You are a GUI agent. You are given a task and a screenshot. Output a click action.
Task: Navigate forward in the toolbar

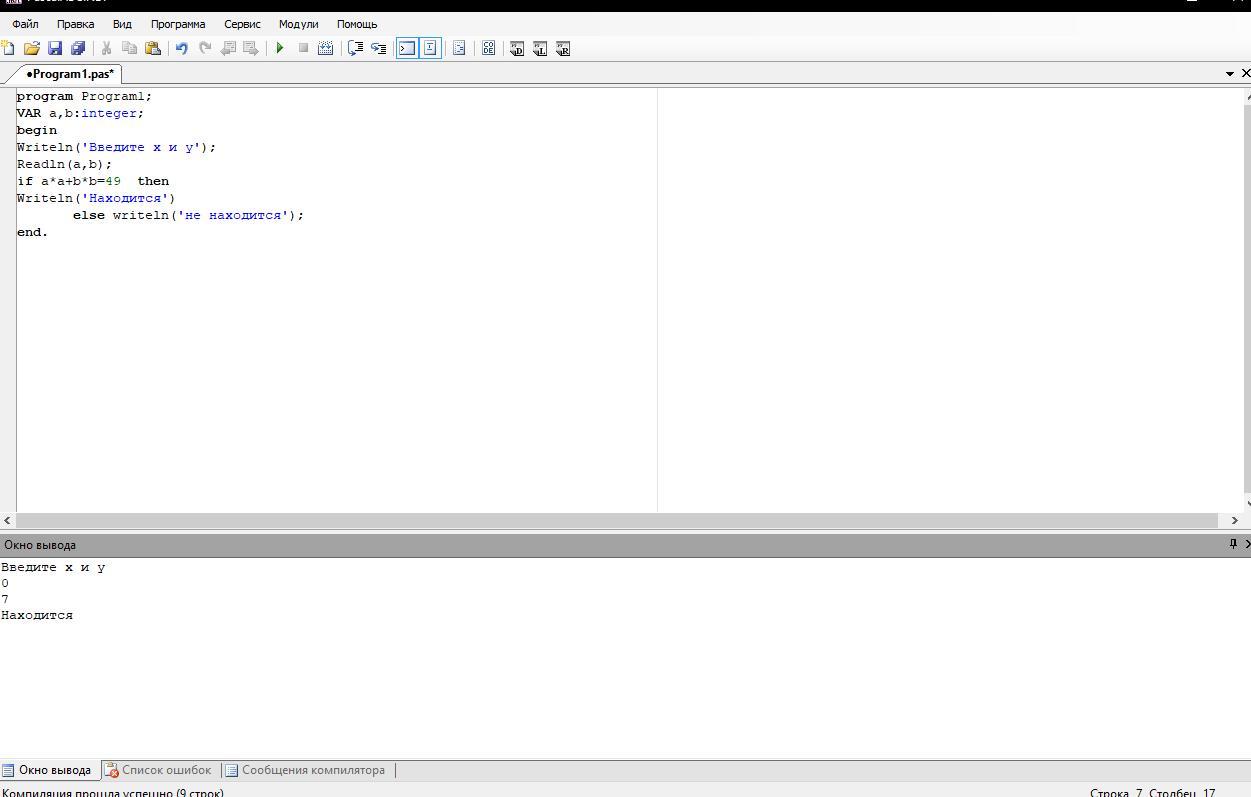pyautogui.click(x=251, y=48)
